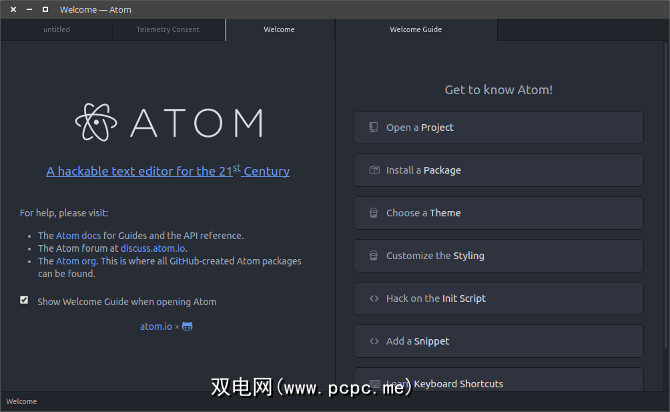Image resolution: width=670 pixels, height=412 pixels.
Task: Click the paint bucket icon beside Choose a Theme
Action: pos(373,213)
